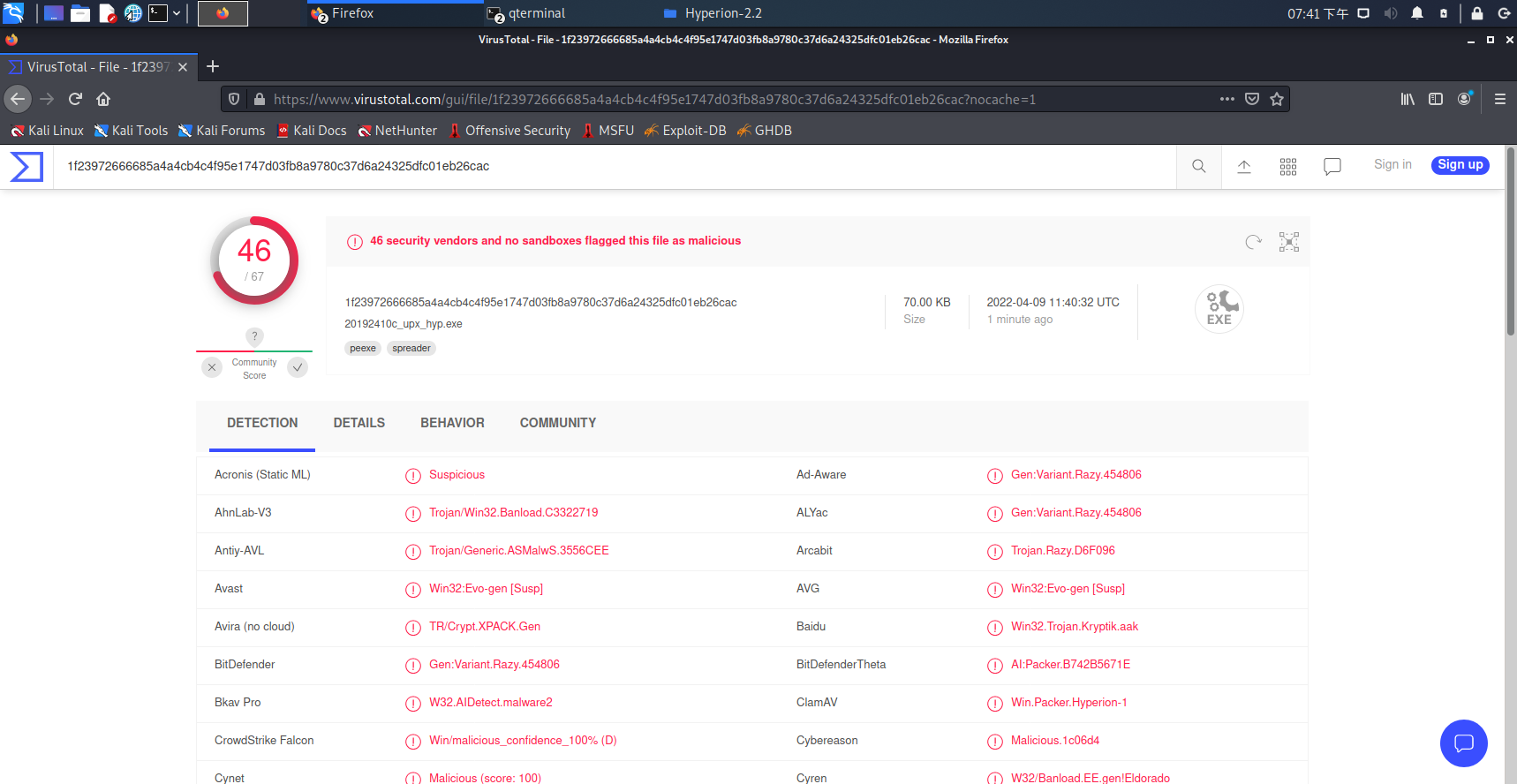Screen dimensions: 1517x784
Task: Click the Win32.Trojan.Kryptik.aak result text
Action: click(1075, 627)
